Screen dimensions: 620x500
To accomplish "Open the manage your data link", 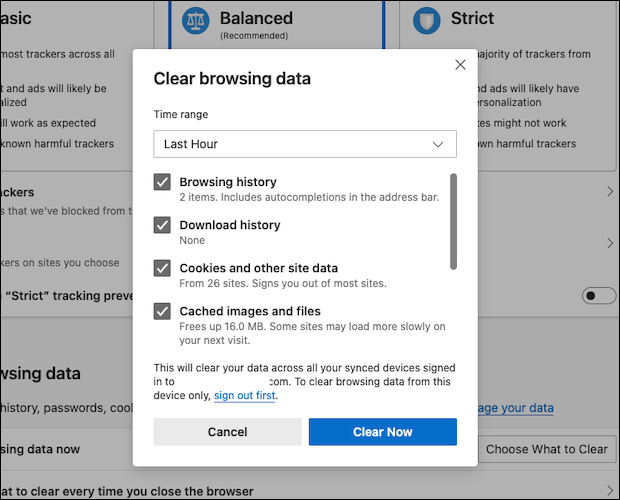I will [x=516, y=408].
